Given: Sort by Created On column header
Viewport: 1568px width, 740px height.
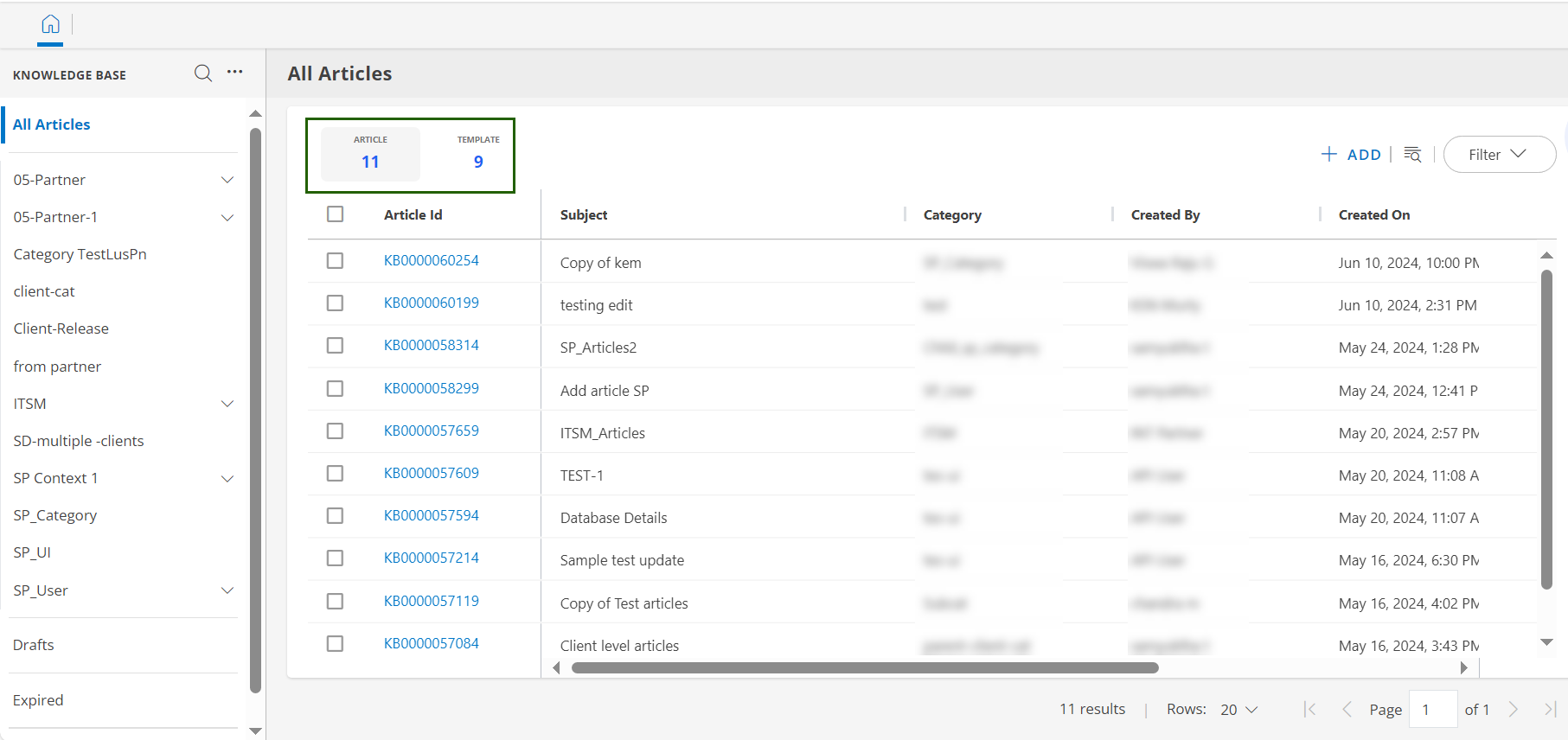Looking at the screenshot, I should coord(1374,214).
